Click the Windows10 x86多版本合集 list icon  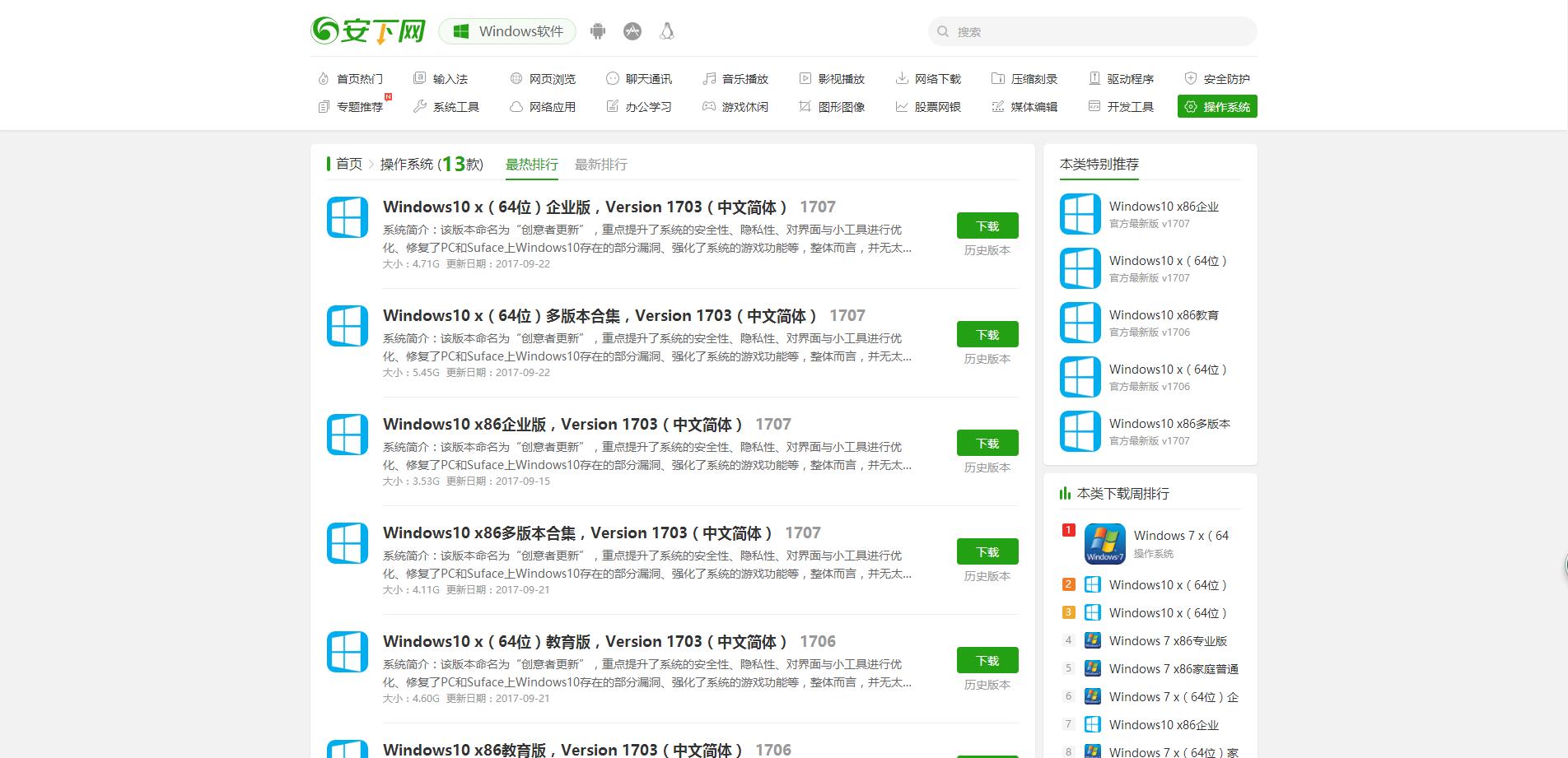348,543
